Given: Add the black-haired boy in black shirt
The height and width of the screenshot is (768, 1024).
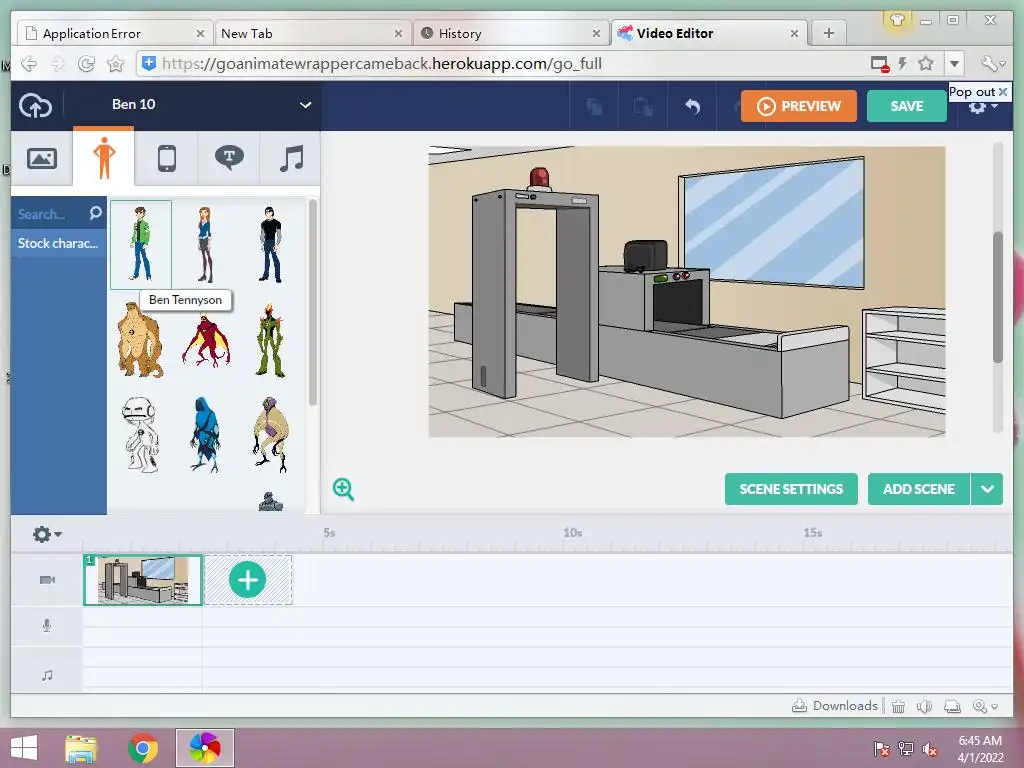Looking at the screenshot, I should tap(270, 244).
